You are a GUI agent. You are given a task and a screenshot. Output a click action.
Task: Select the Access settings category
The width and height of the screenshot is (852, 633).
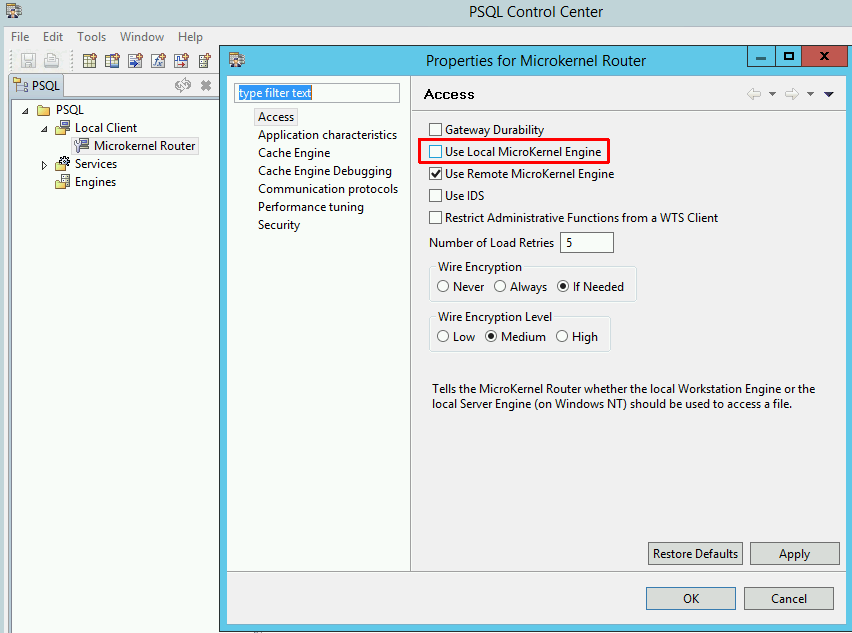pyautogui.click(x=276, y=117)
